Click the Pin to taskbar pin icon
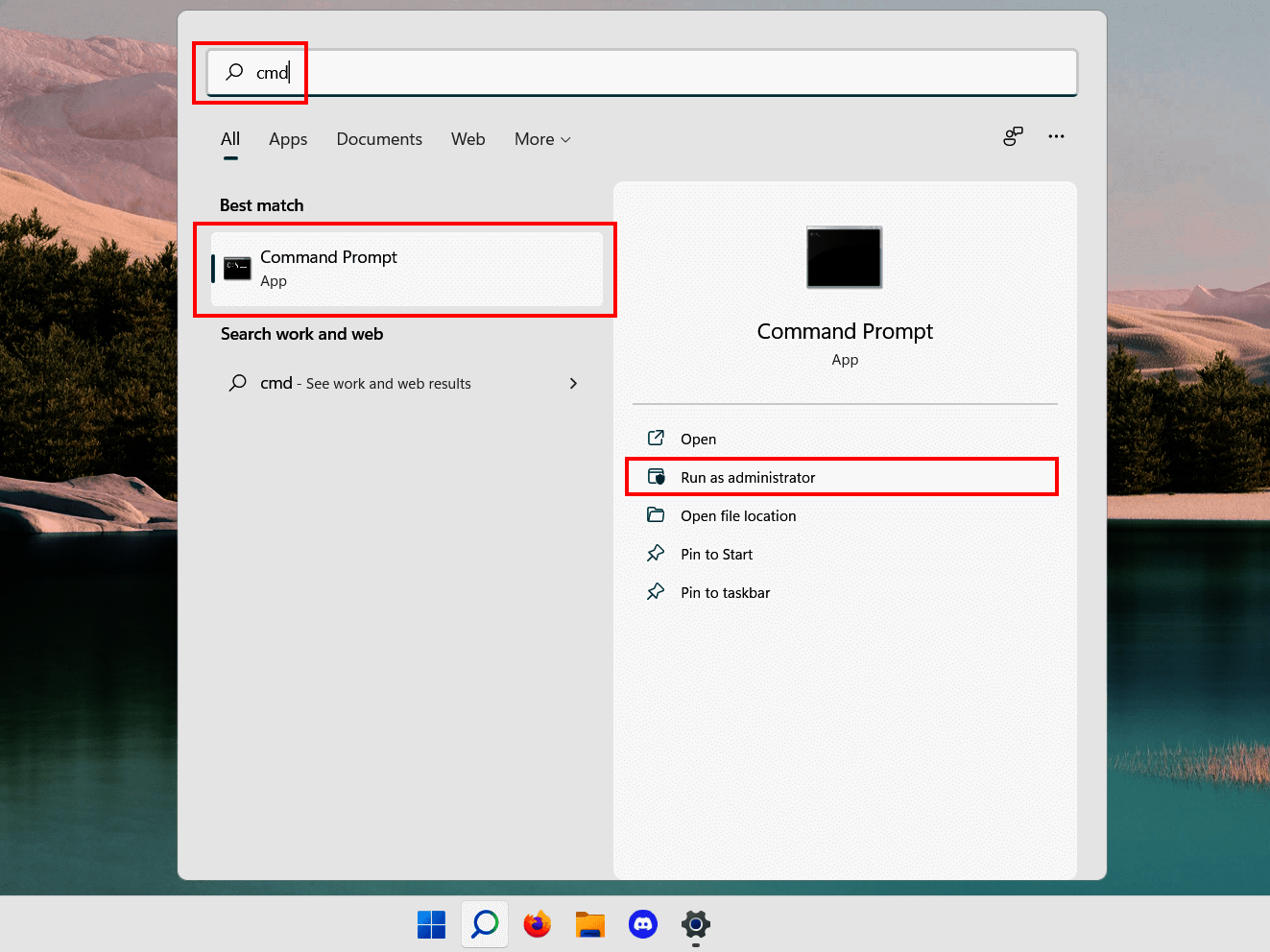 click(x=657, y=592)
